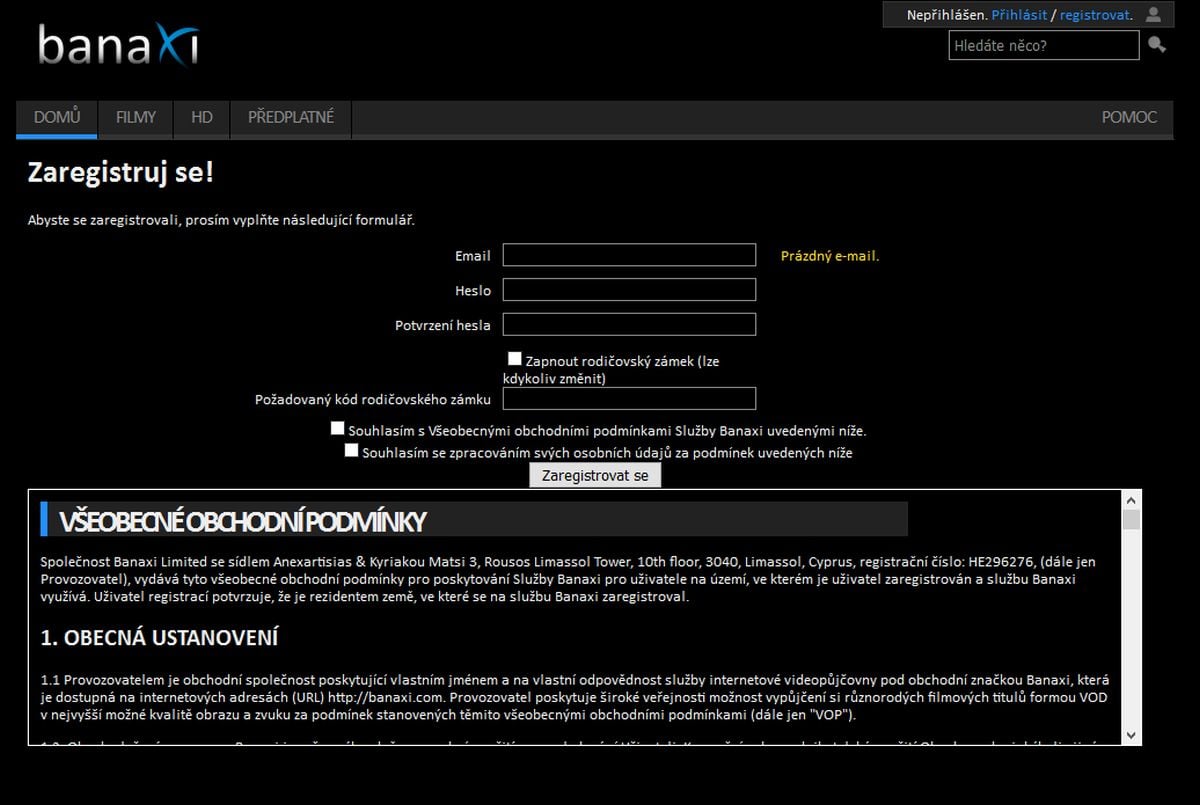Image resolution: width=1200 pixels, height=805 pixels.
Task: Open the POMOC menu item
Action: [1129, 118]
